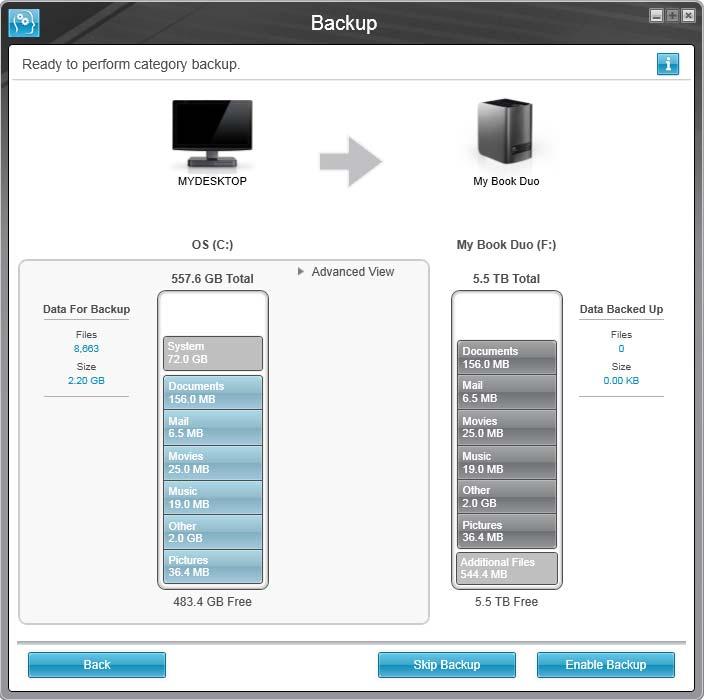Maximize the Backup window
704x700 pixels.
coord(672,16)
